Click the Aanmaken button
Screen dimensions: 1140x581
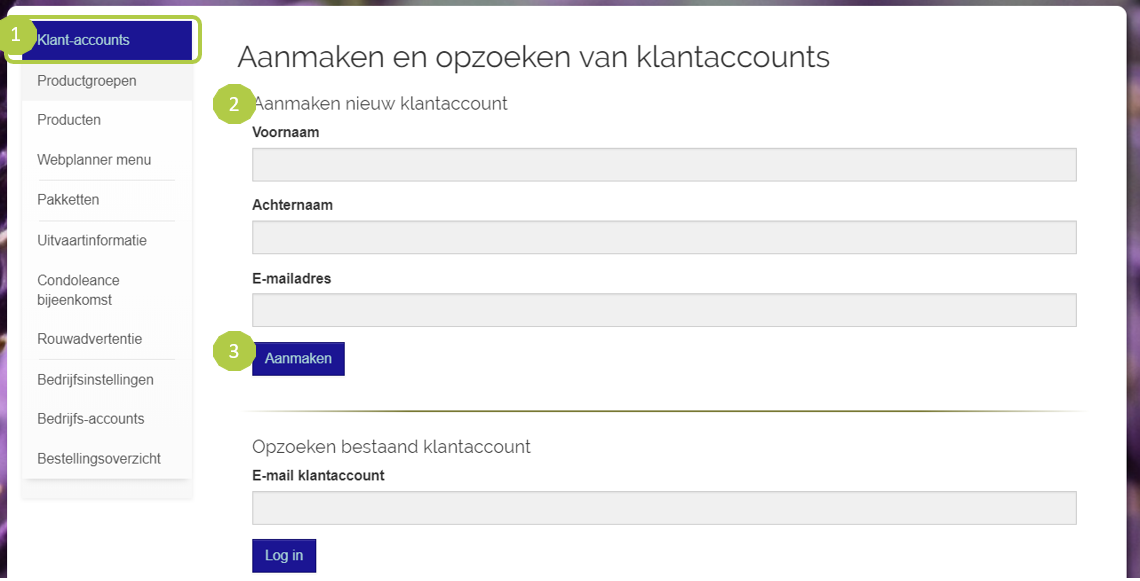tap(298, 359)
